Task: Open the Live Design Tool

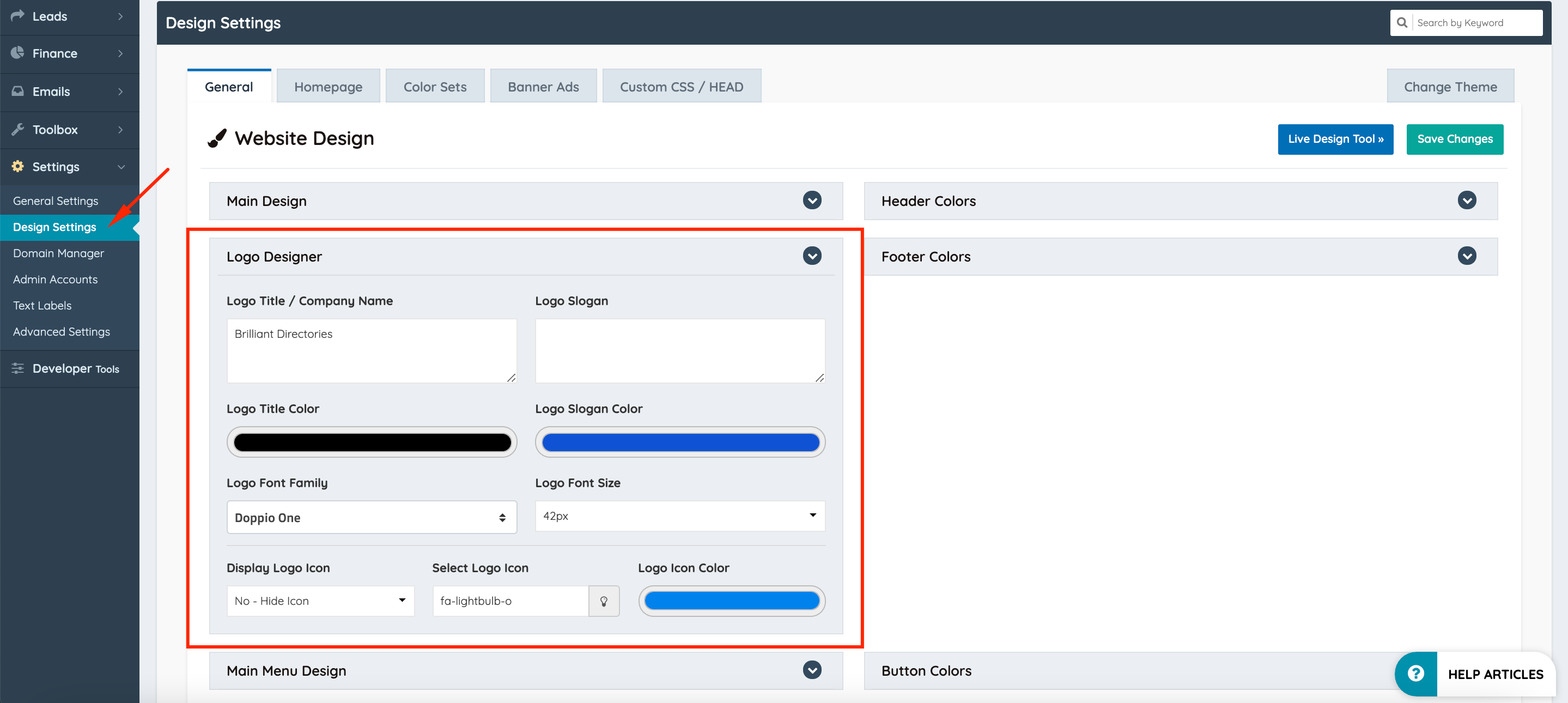Action: point(1335,139)
